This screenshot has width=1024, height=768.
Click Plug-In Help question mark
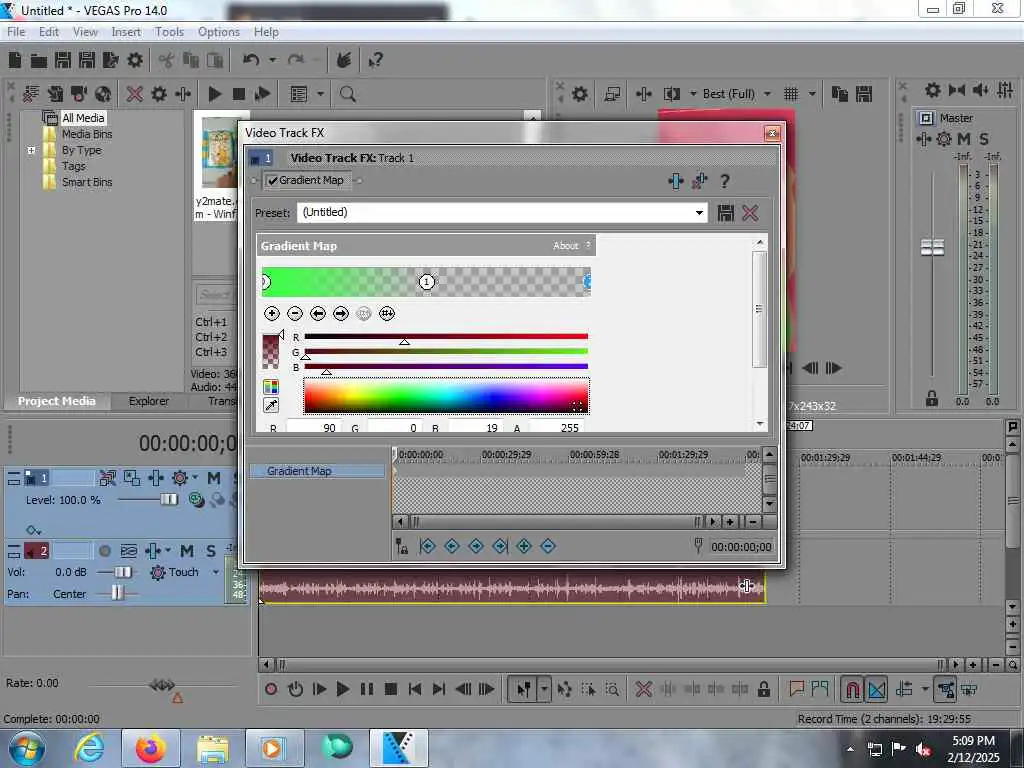(x=724, y=181)
